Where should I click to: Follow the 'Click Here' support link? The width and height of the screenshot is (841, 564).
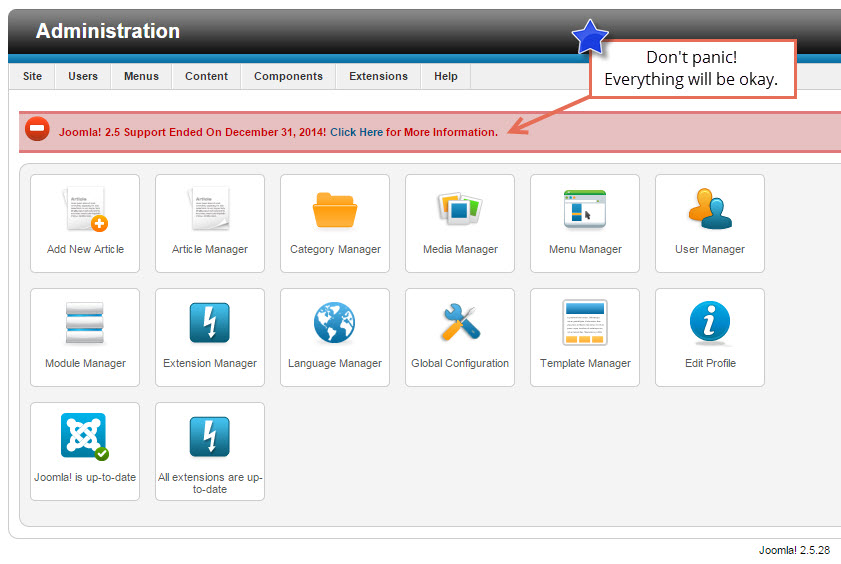(356, 132)
